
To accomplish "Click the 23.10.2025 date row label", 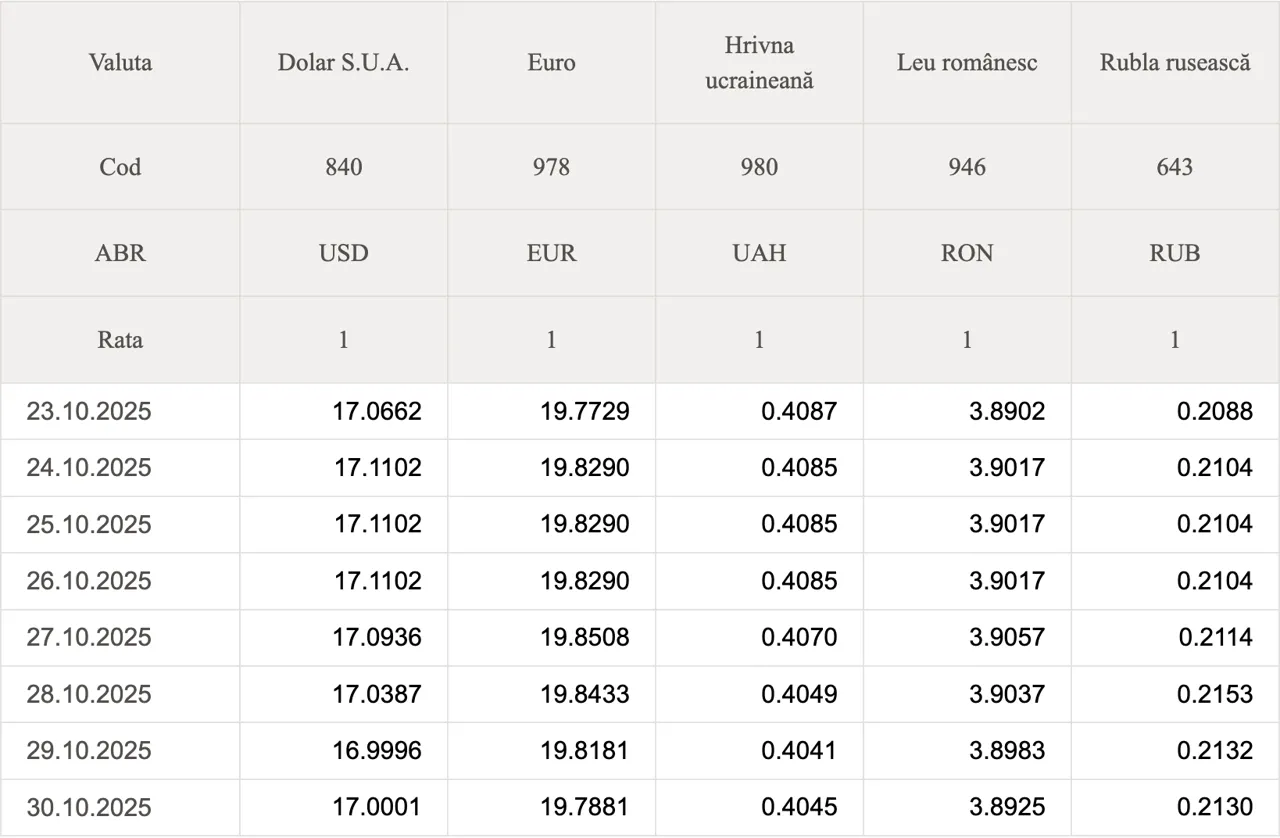I will [89, 411].
